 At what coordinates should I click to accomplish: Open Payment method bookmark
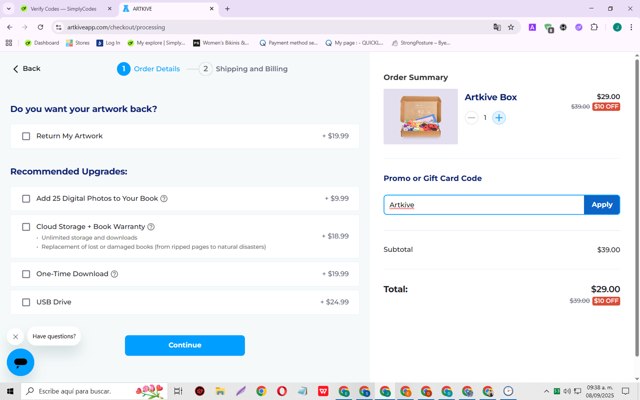288,43
